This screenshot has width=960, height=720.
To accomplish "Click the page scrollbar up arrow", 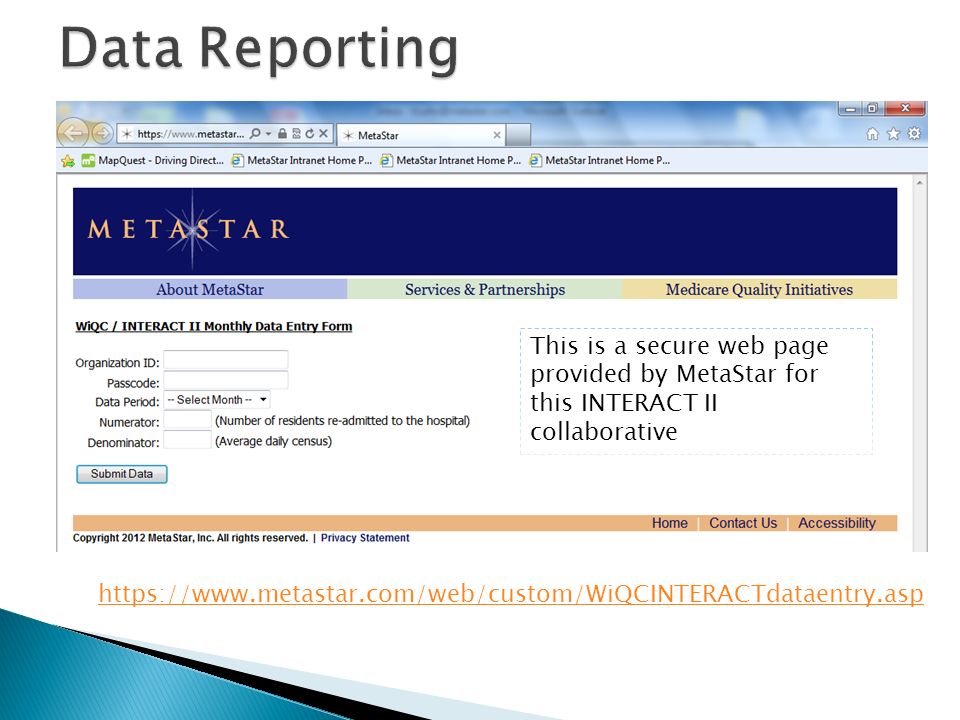I will tap(920, 182).
